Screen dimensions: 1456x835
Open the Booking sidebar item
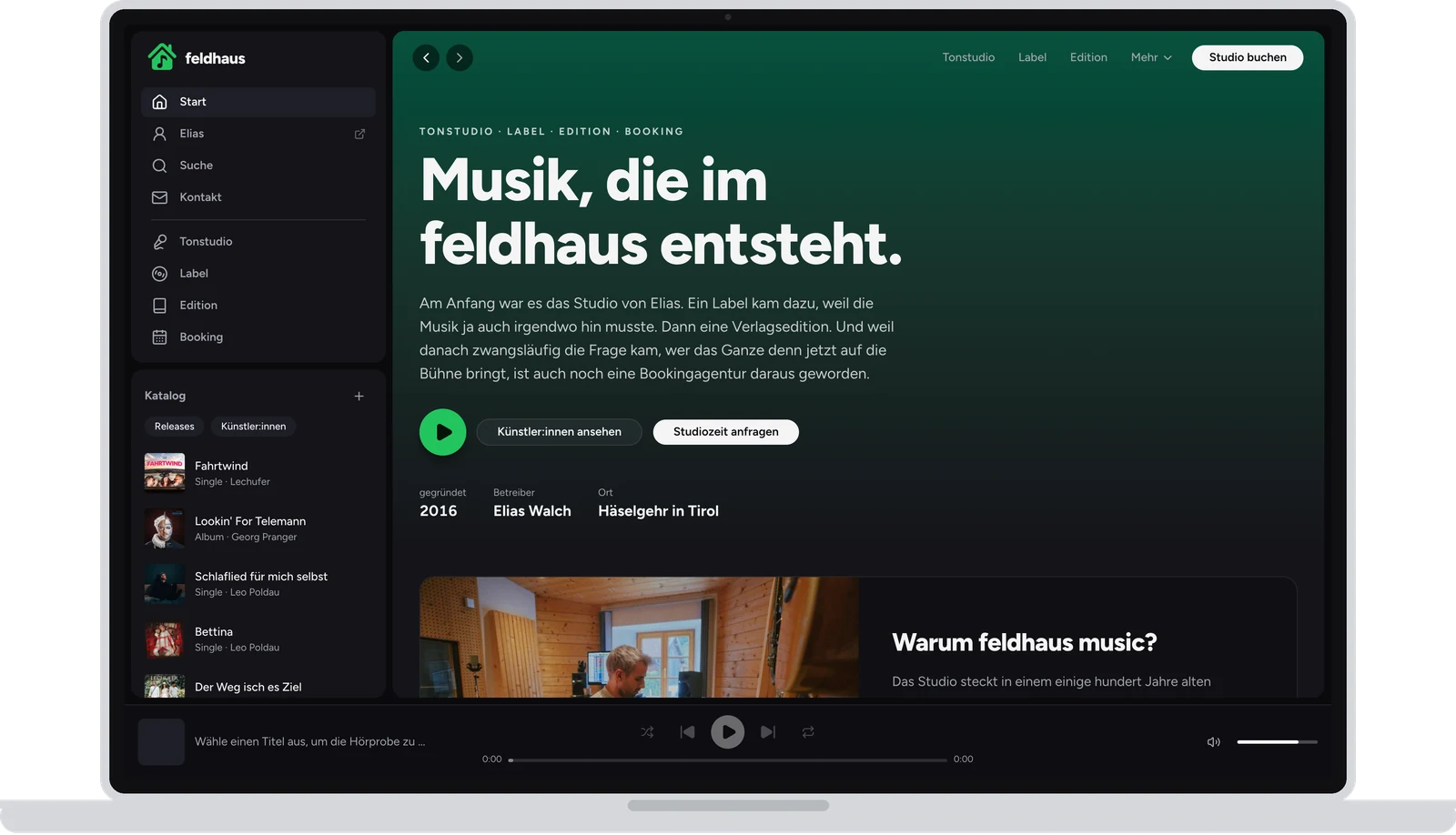click(258, 337)
